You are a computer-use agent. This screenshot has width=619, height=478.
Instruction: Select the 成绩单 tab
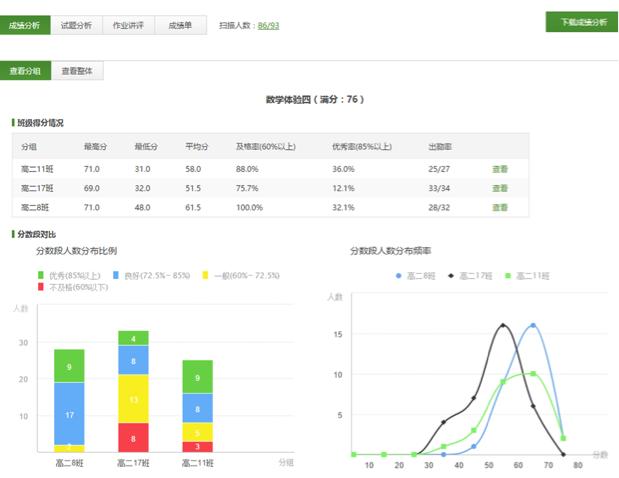tap(181, 25)
